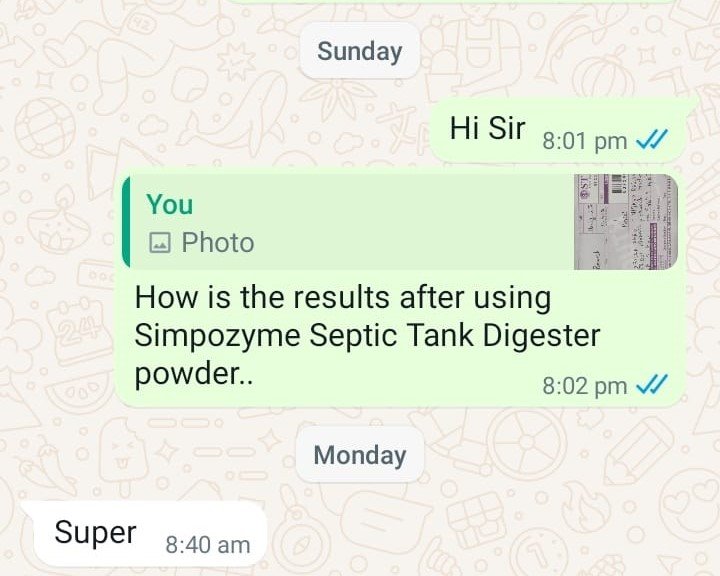Click the 8:01 pm timestamp
The image size is (720, 576).
[585, 141]
